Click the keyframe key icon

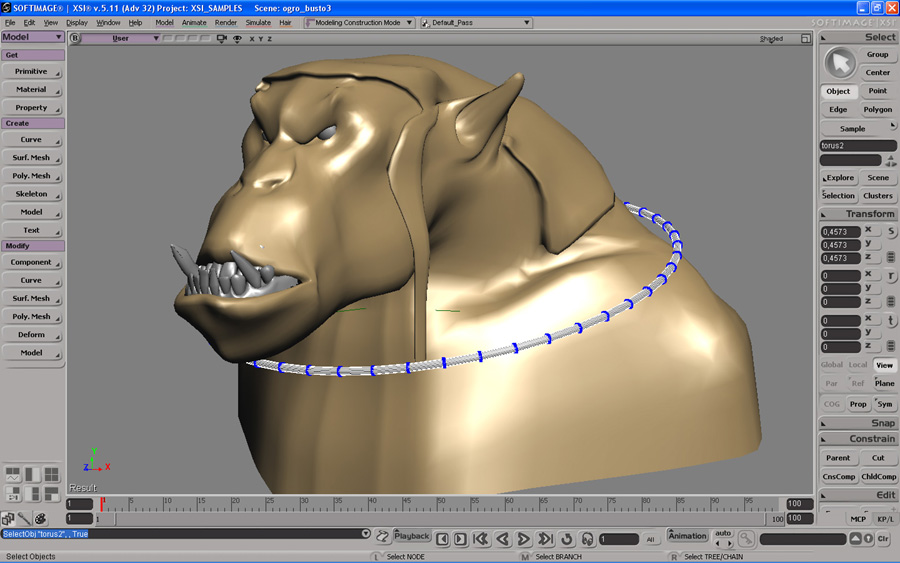pyautogui.click(x=746, y=539)
